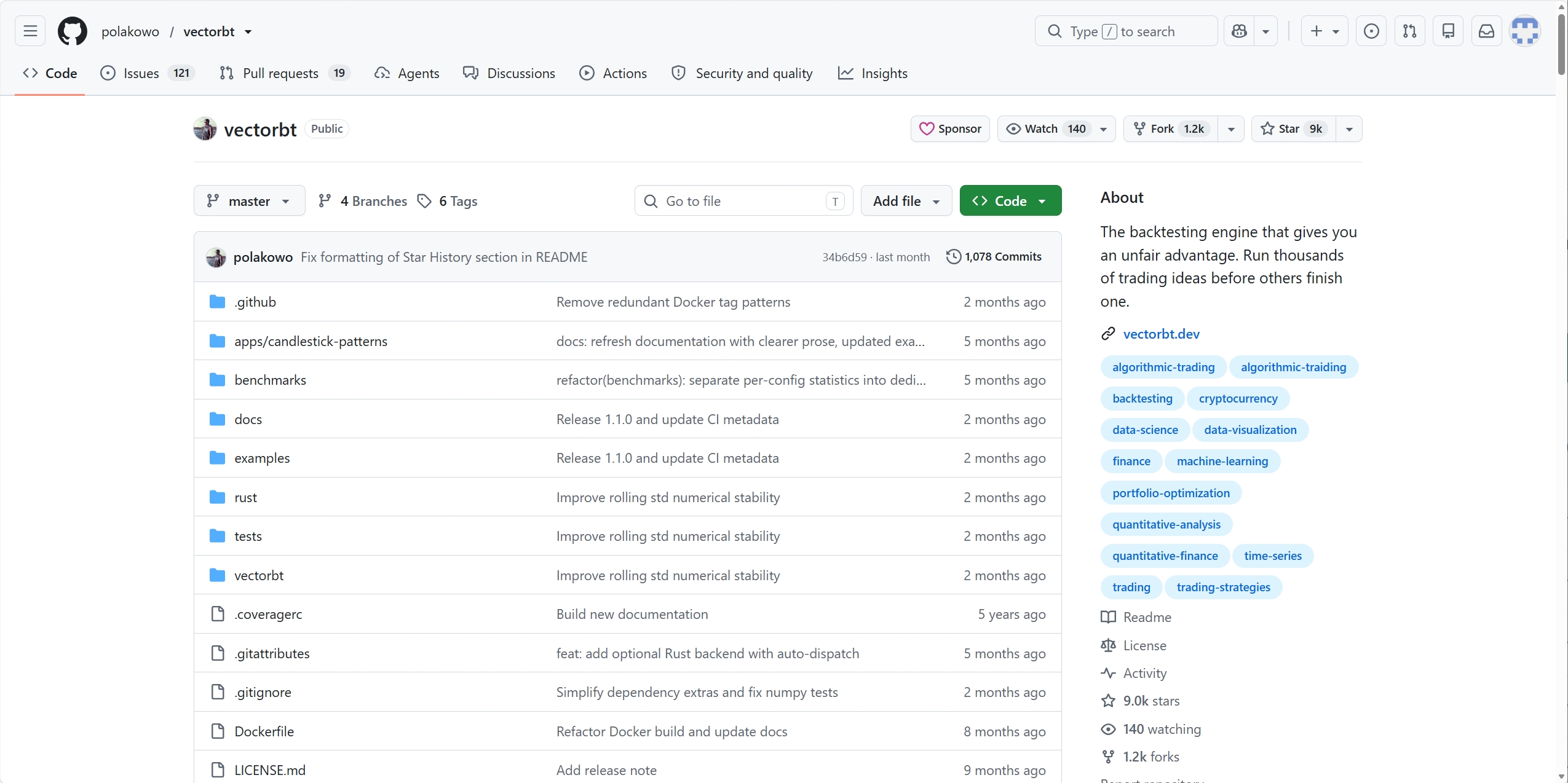Open the hamburger navigation menu
This screenshot has width=1568, height=783.
[30, 31]
